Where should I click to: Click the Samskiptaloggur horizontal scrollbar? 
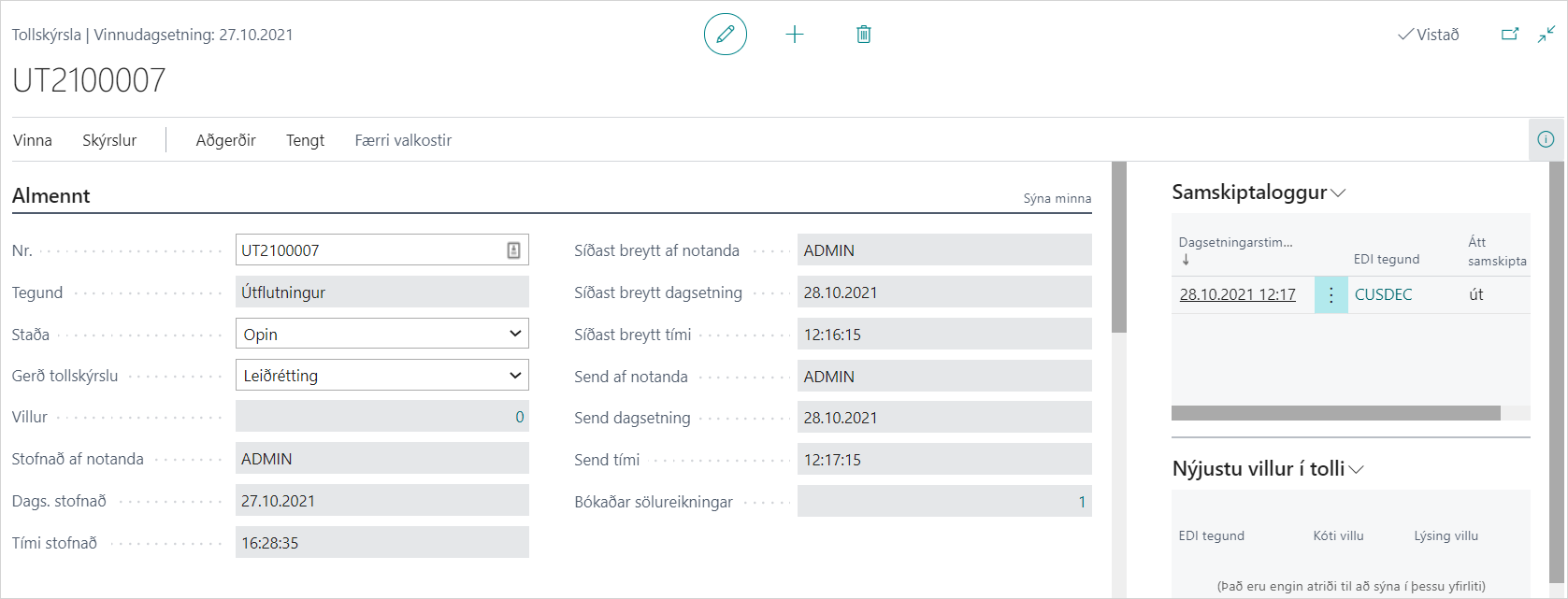1335,413
